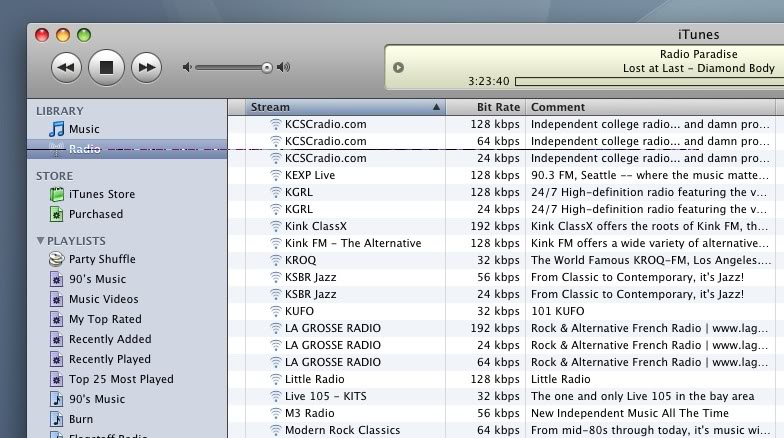Viewport: 784px width, 438px height.
Task: Click the iTunes Store bag icon
Action: (x=56, y=194)
